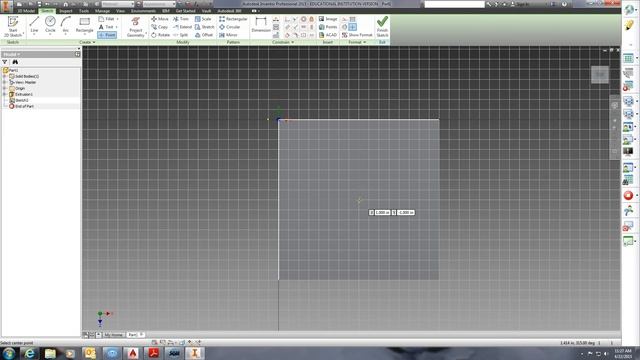This screenshot has height=360, width=640.
Task: Select the Rotate tool
Action: point(160,35)
